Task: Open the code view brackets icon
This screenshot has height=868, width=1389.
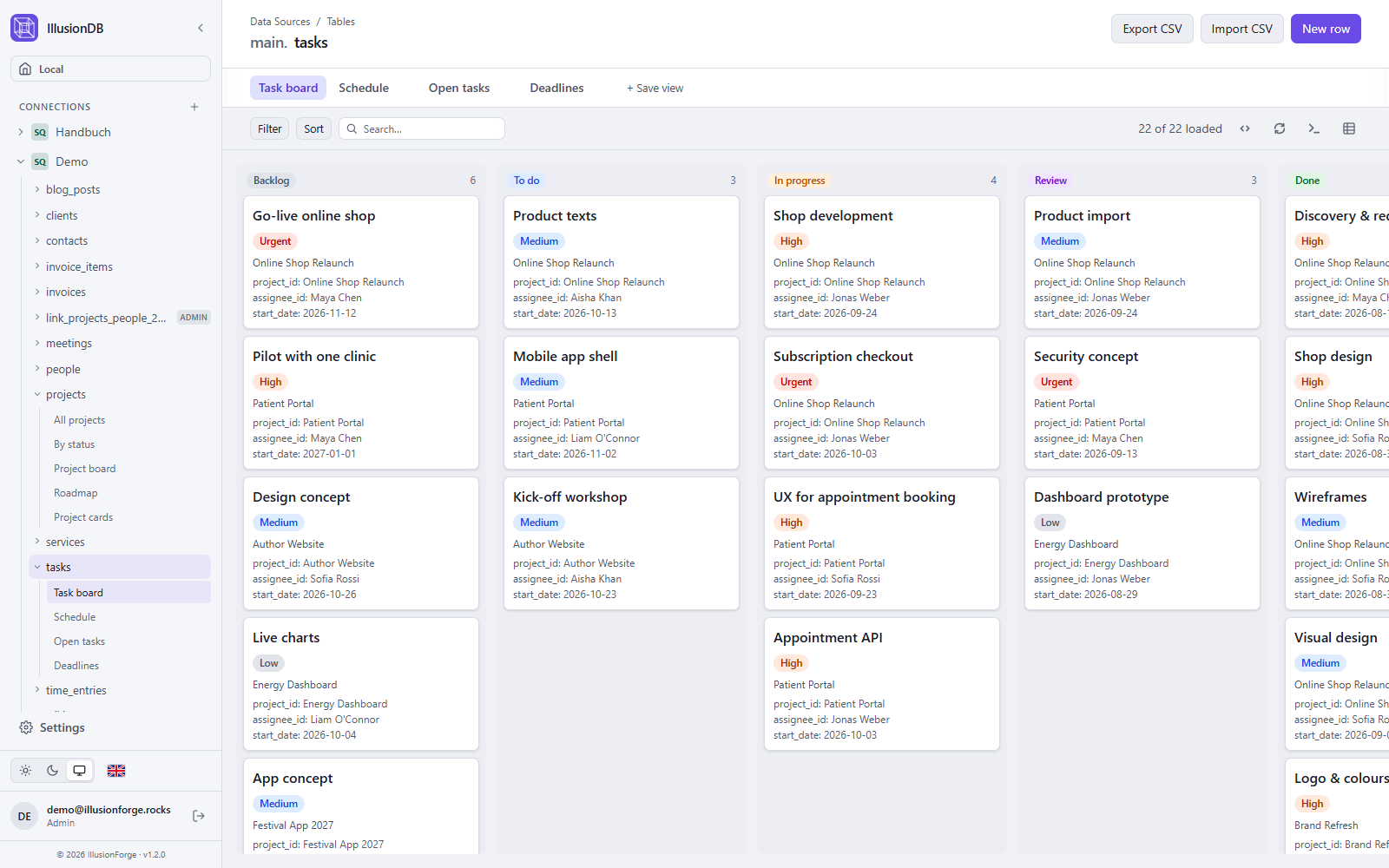Action: pyautogui.click(x=1245, y=128)
